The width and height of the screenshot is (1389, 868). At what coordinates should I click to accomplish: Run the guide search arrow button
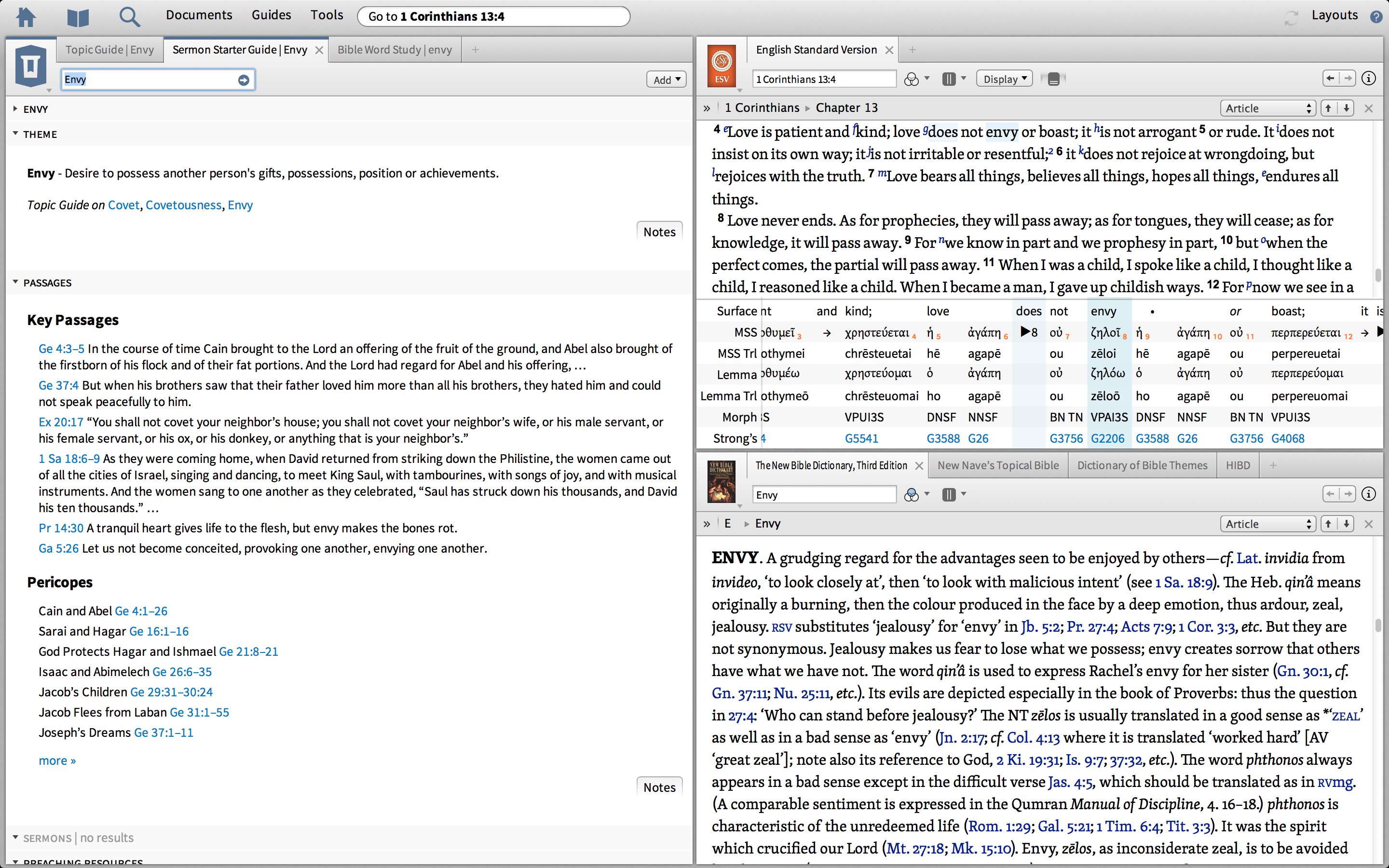(x=244, y=80)
